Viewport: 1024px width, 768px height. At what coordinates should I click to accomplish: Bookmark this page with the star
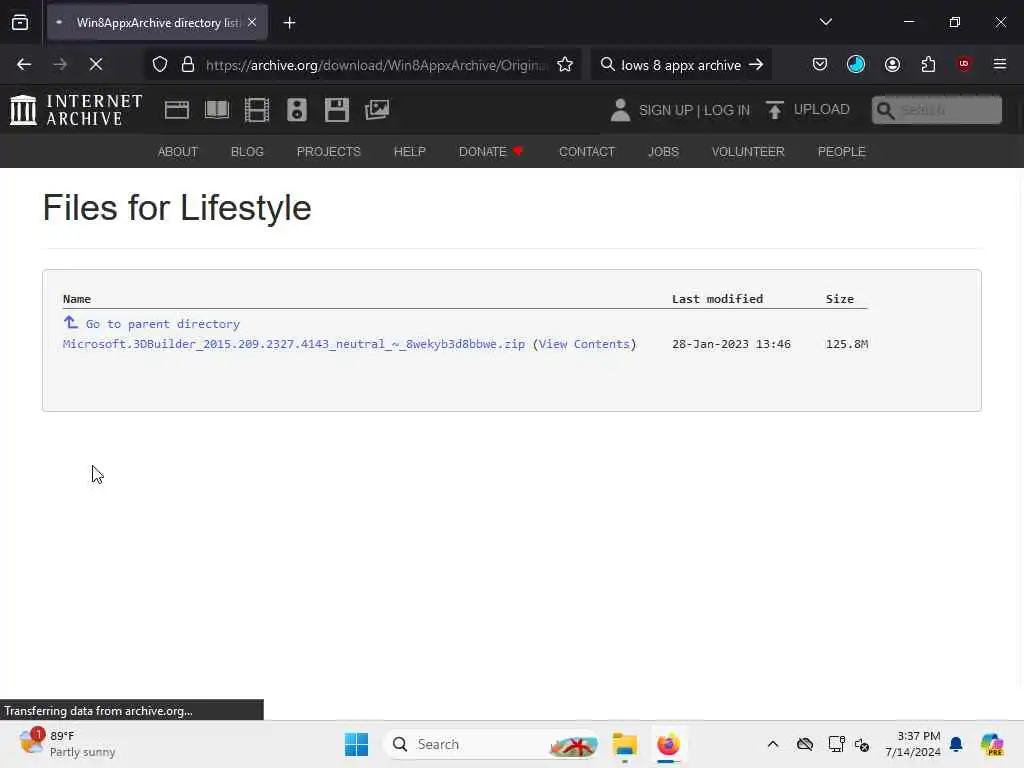tap(565, 65)
